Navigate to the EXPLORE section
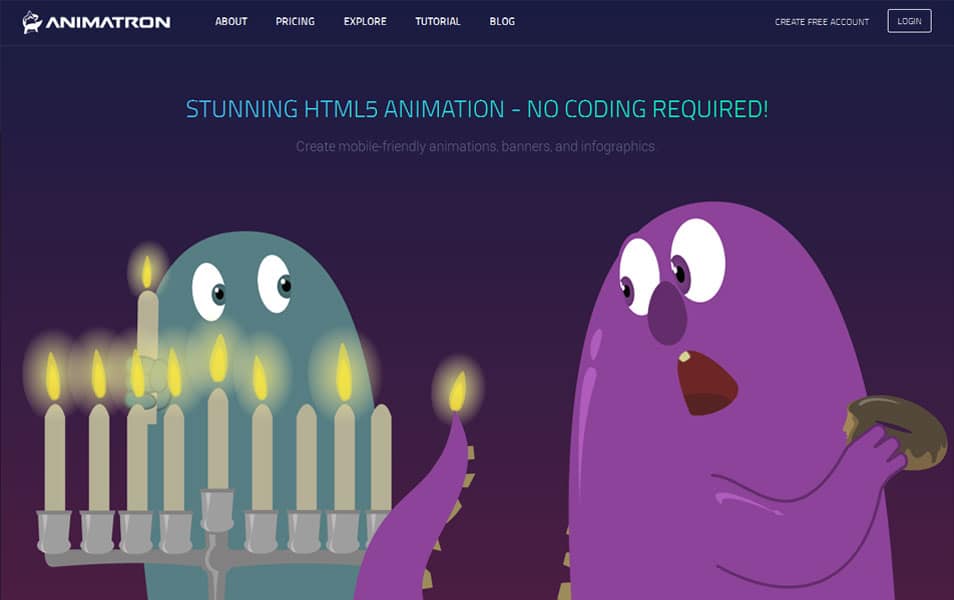The height and width of the screenshot is (600, 954). [364, 21]
